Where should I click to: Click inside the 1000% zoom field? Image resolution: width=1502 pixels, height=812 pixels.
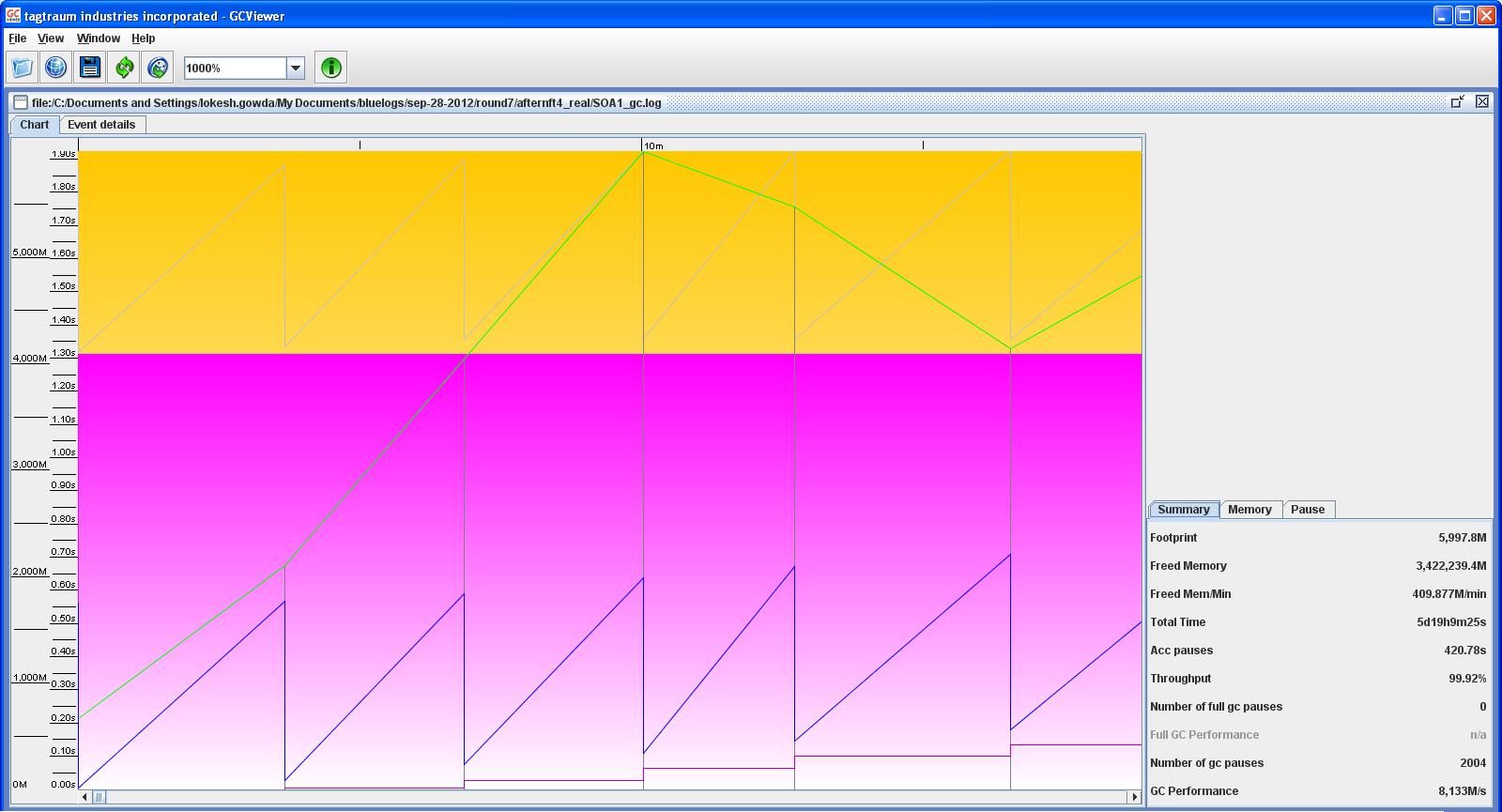[235, 68]
